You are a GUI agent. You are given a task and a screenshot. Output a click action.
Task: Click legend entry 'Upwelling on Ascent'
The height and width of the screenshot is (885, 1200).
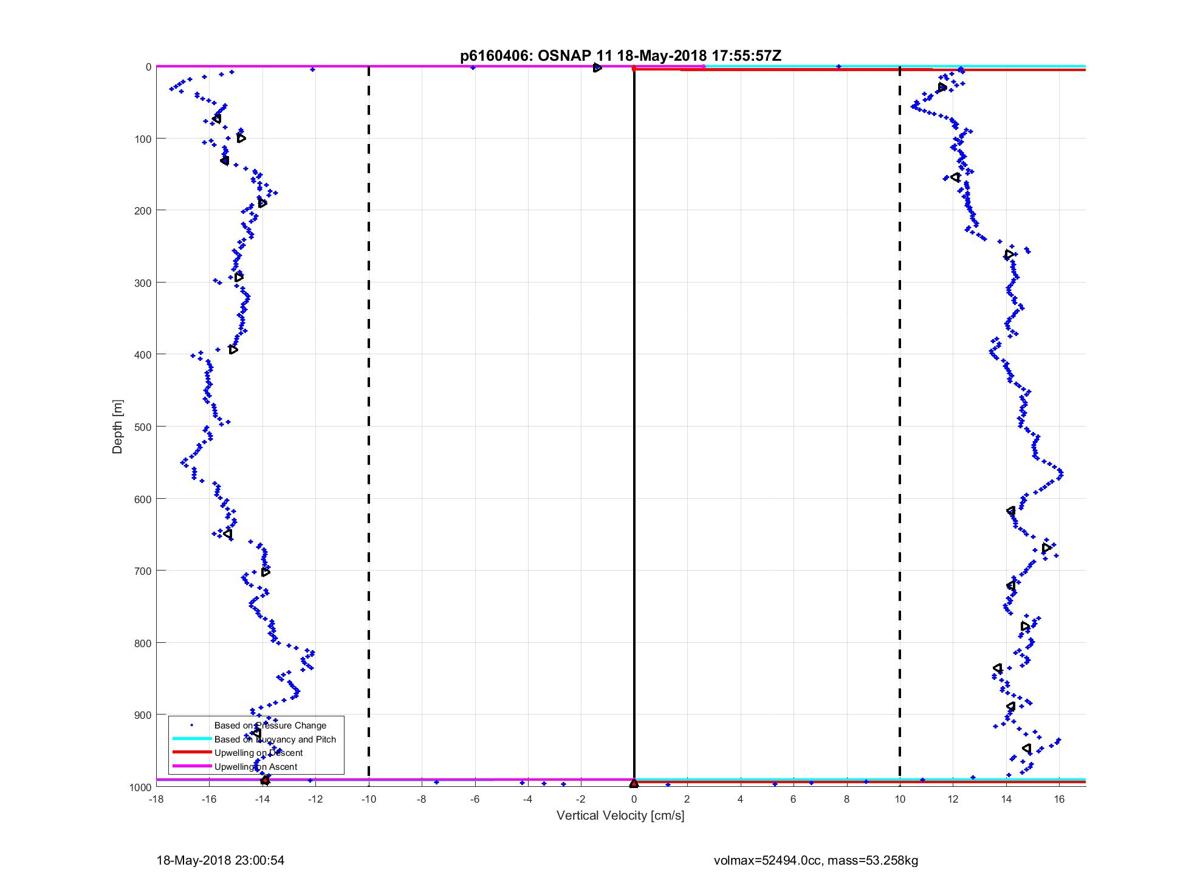click(255, 766)
